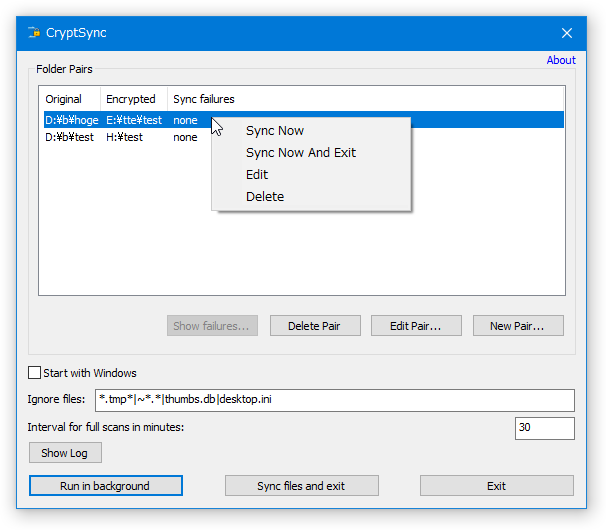Image resolution: width=606 pixels, height=530 pixels.
Task: Click the Delete Pair button
Action: coord(315,325)
